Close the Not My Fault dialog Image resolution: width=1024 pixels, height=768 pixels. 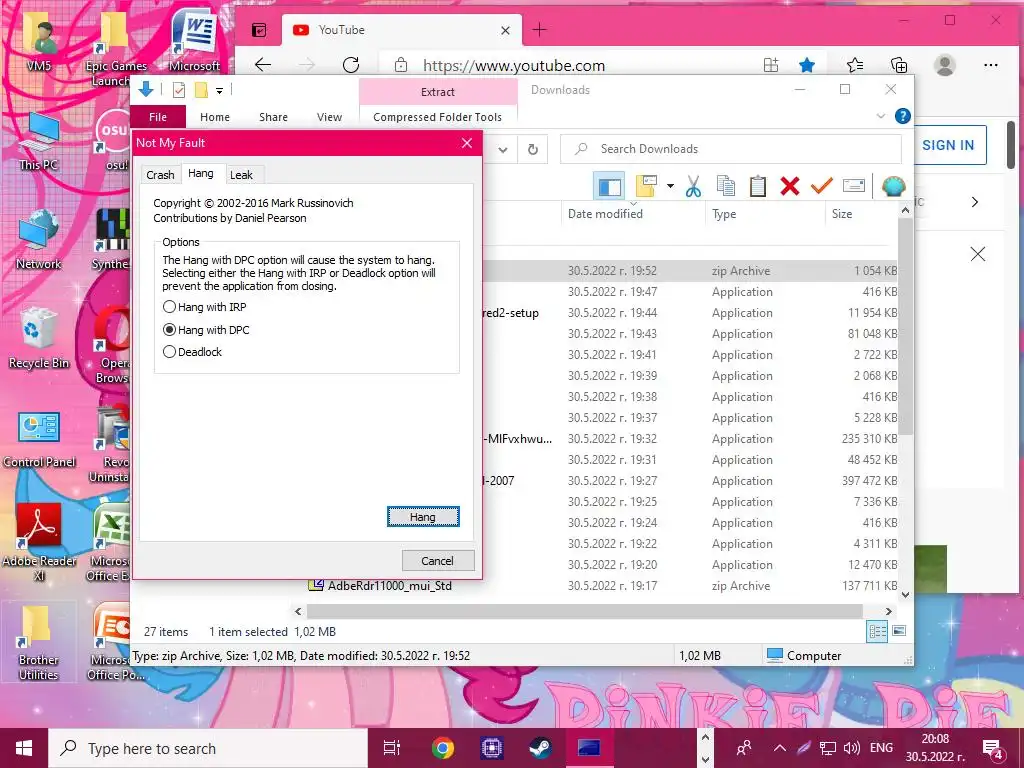tap(467, 143)
